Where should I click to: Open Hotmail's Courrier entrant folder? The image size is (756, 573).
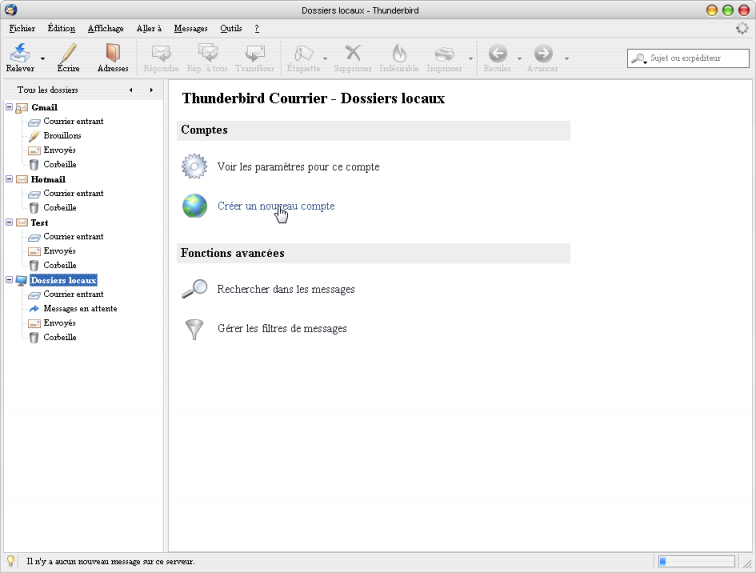point(73,193)
